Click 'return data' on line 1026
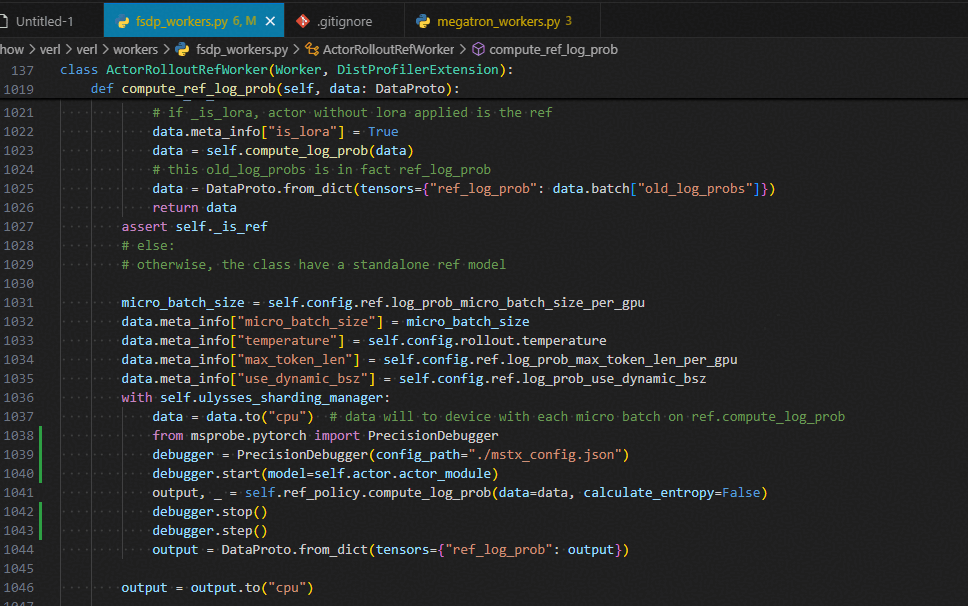 click(x=194, y=207)
